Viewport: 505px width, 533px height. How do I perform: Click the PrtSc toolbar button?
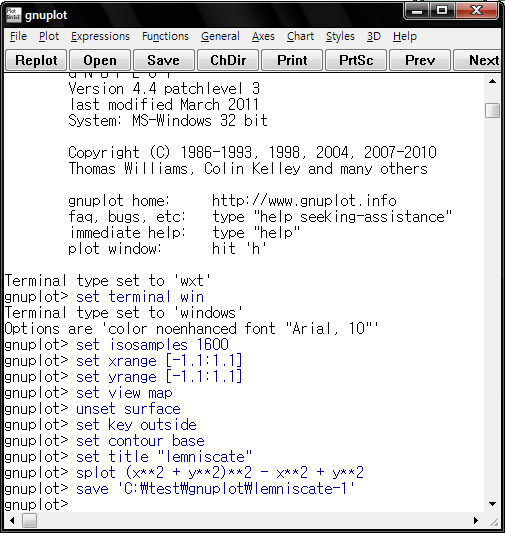356,60
